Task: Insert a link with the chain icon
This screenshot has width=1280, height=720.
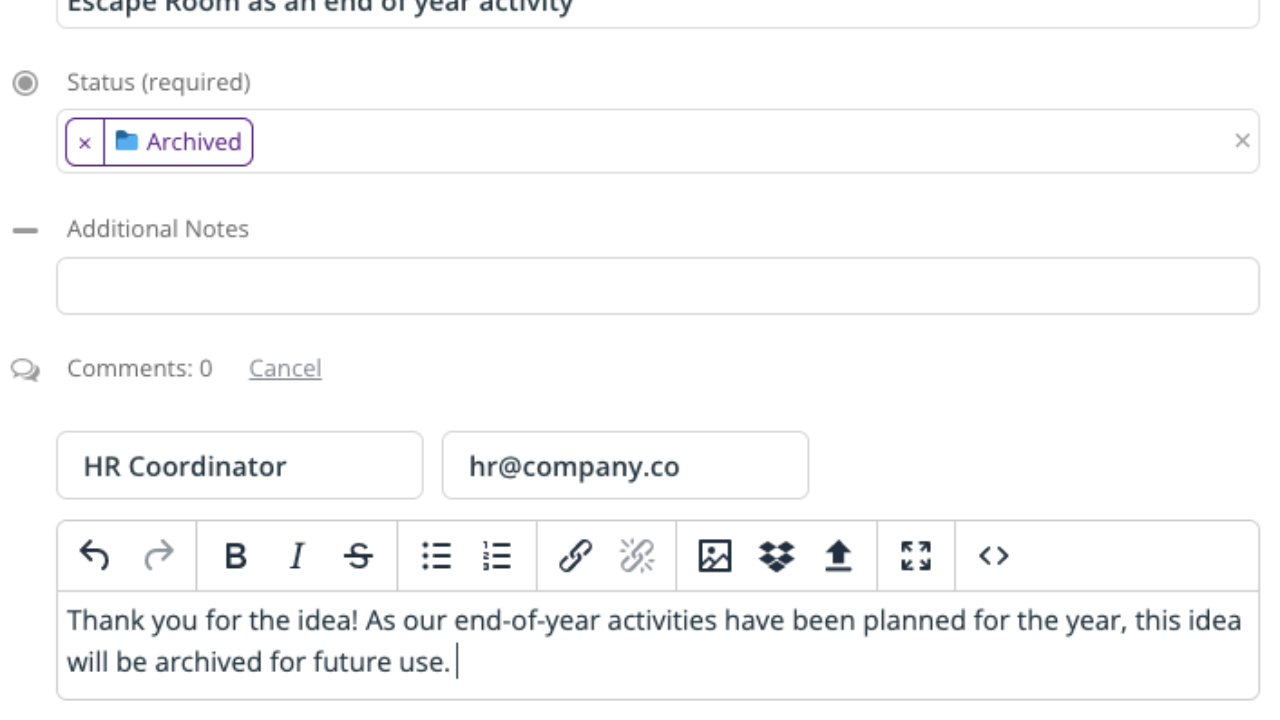Action: 575,555
